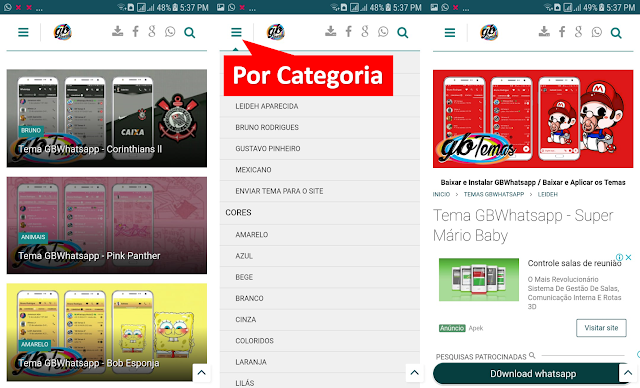Screen dimensions: 640x388
Task: Open Google icon in right screenshot header
Action: click(578, 31)
